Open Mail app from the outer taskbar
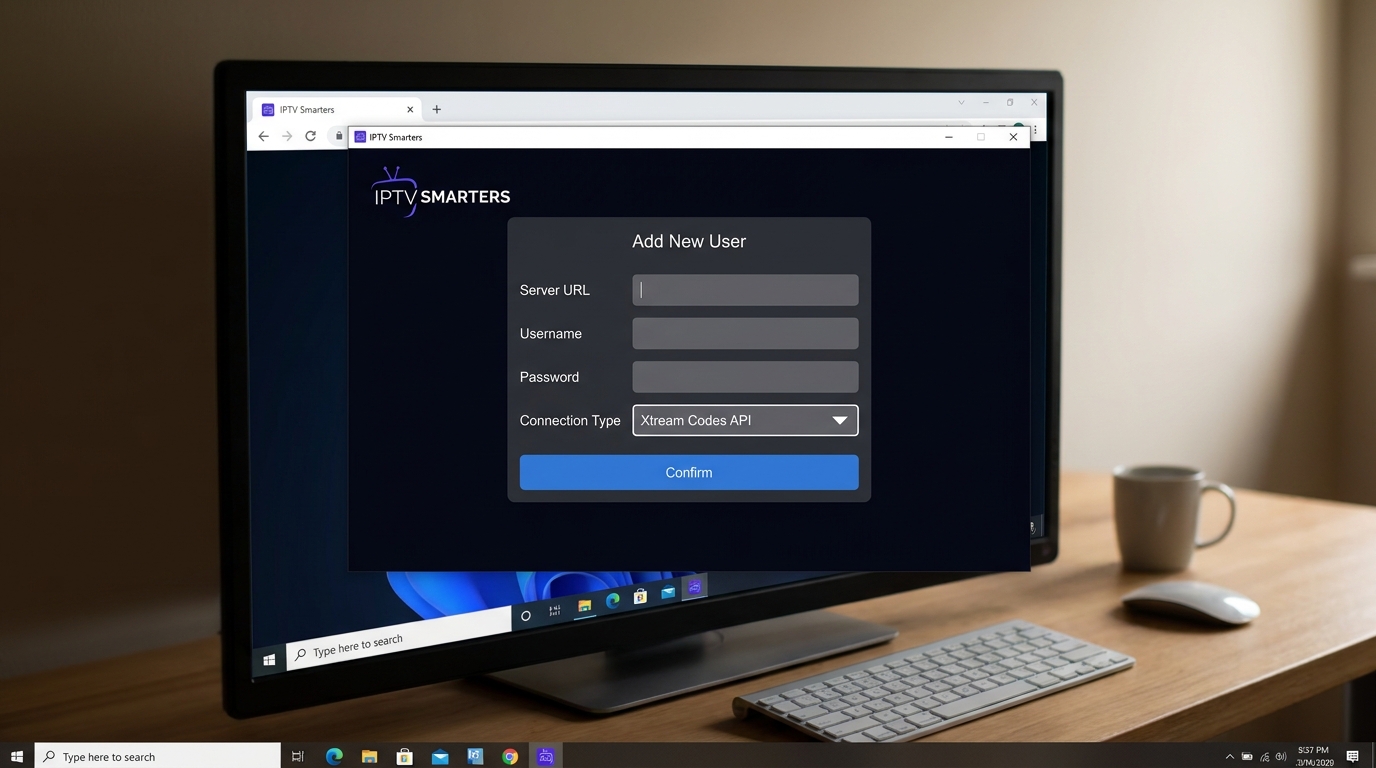The width and height of the screenshot is (1376, 768). click(440, 756)
